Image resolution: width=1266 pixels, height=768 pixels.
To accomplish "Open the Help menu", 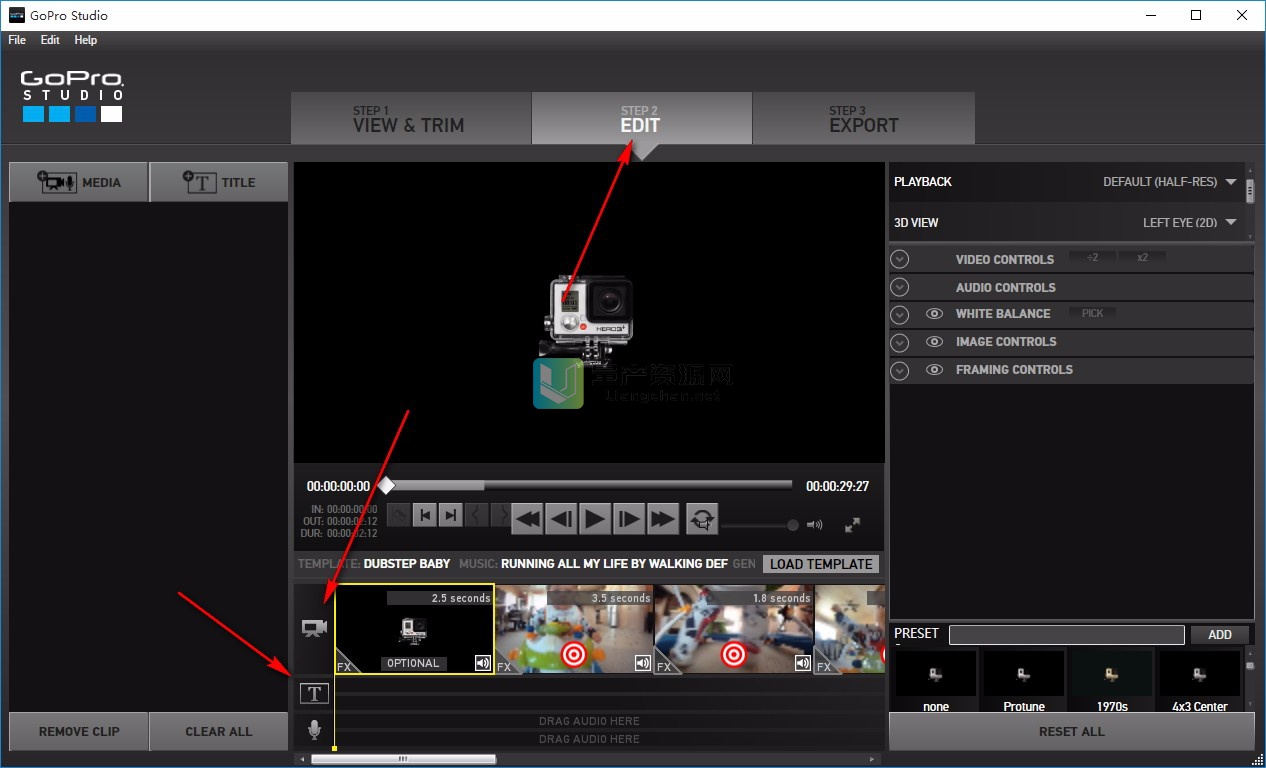I will point(86,40).
